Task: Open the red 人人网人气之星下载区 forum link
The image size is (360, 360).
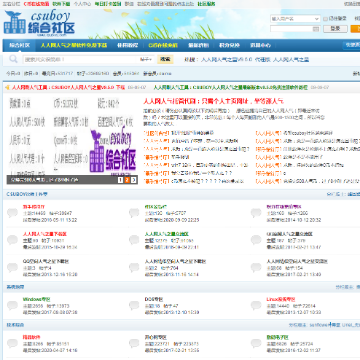Action: [x=44, y=234]
